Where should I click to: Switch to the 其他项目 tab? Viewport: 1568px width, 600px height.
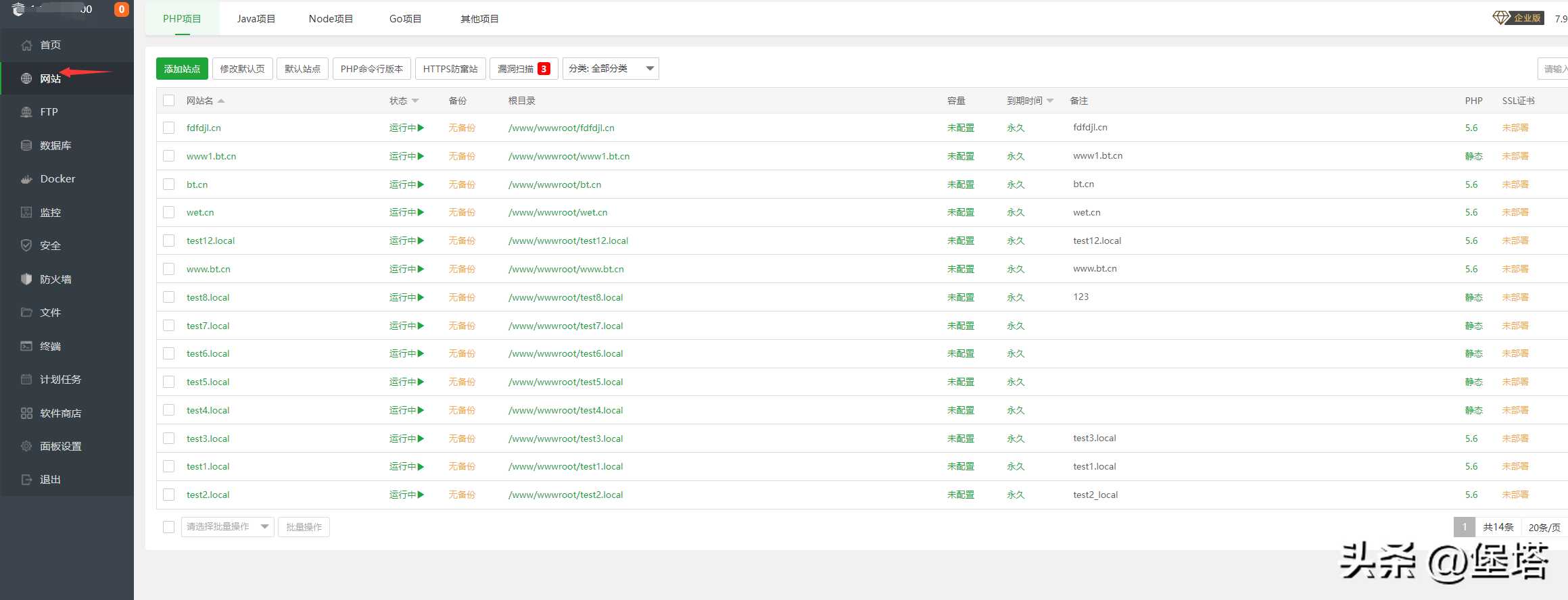coord(479,19)
